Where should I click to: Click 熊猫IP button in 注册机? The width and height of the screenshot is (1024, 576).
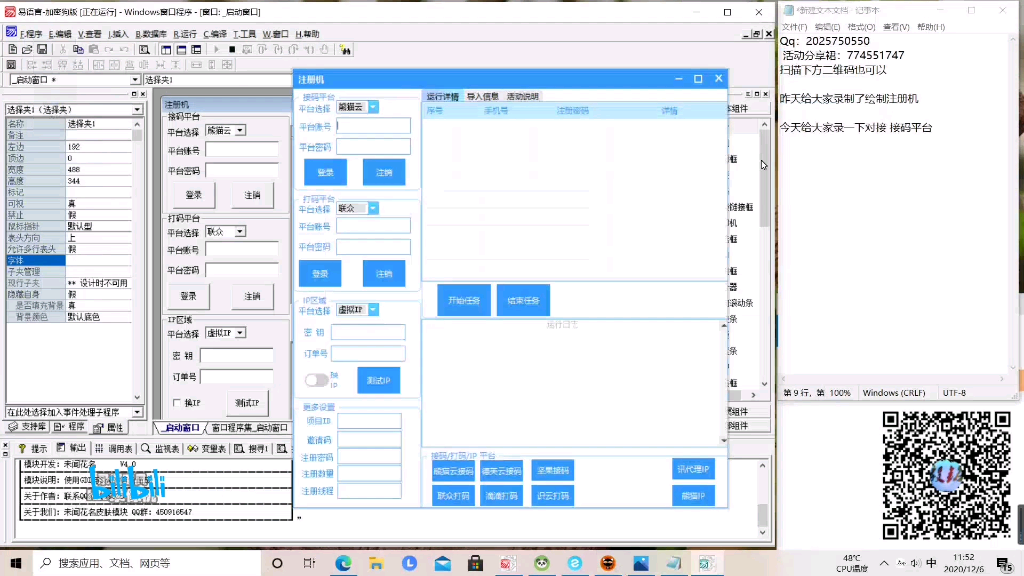click(693, 496)
